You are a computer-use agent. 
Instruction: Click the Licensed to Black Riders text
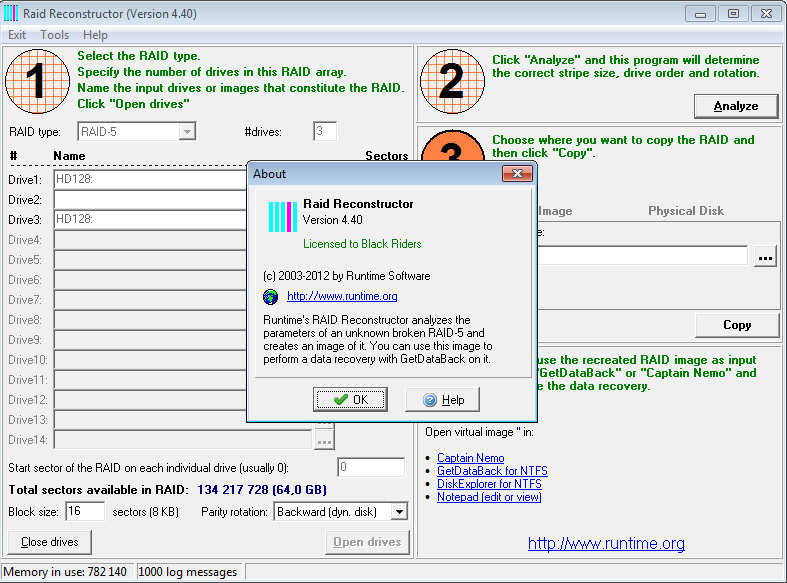(362, 244)
